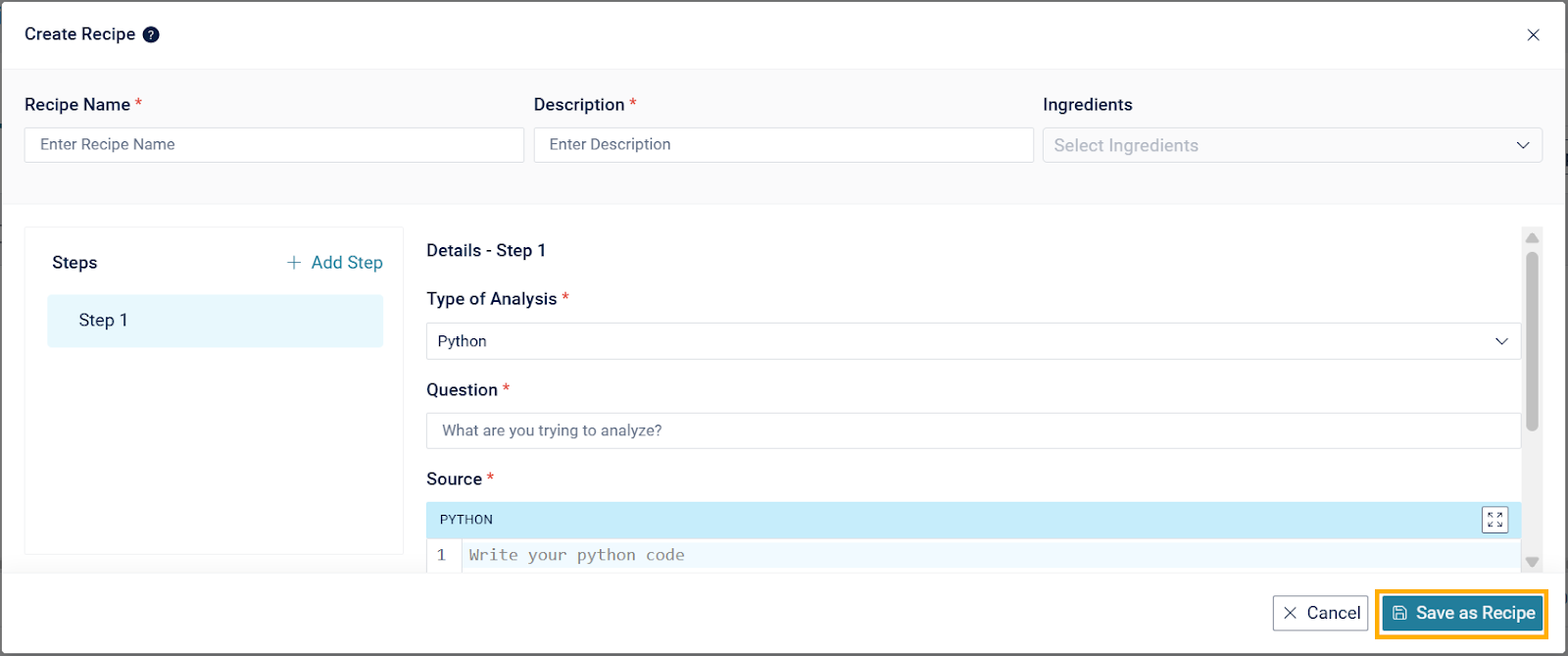
Task: Click the vertical scrollbar thumb
Action: click(x=1532, y=341)
